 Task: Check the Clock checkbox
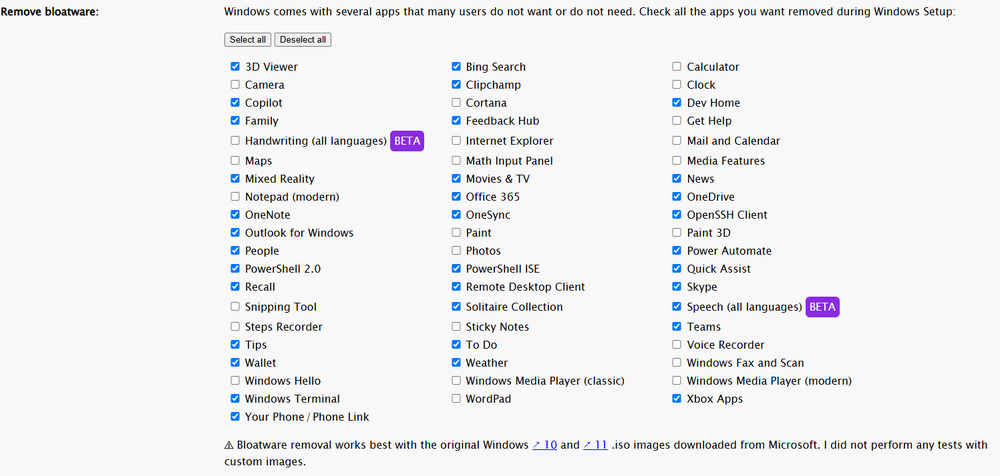coord(677,84)
